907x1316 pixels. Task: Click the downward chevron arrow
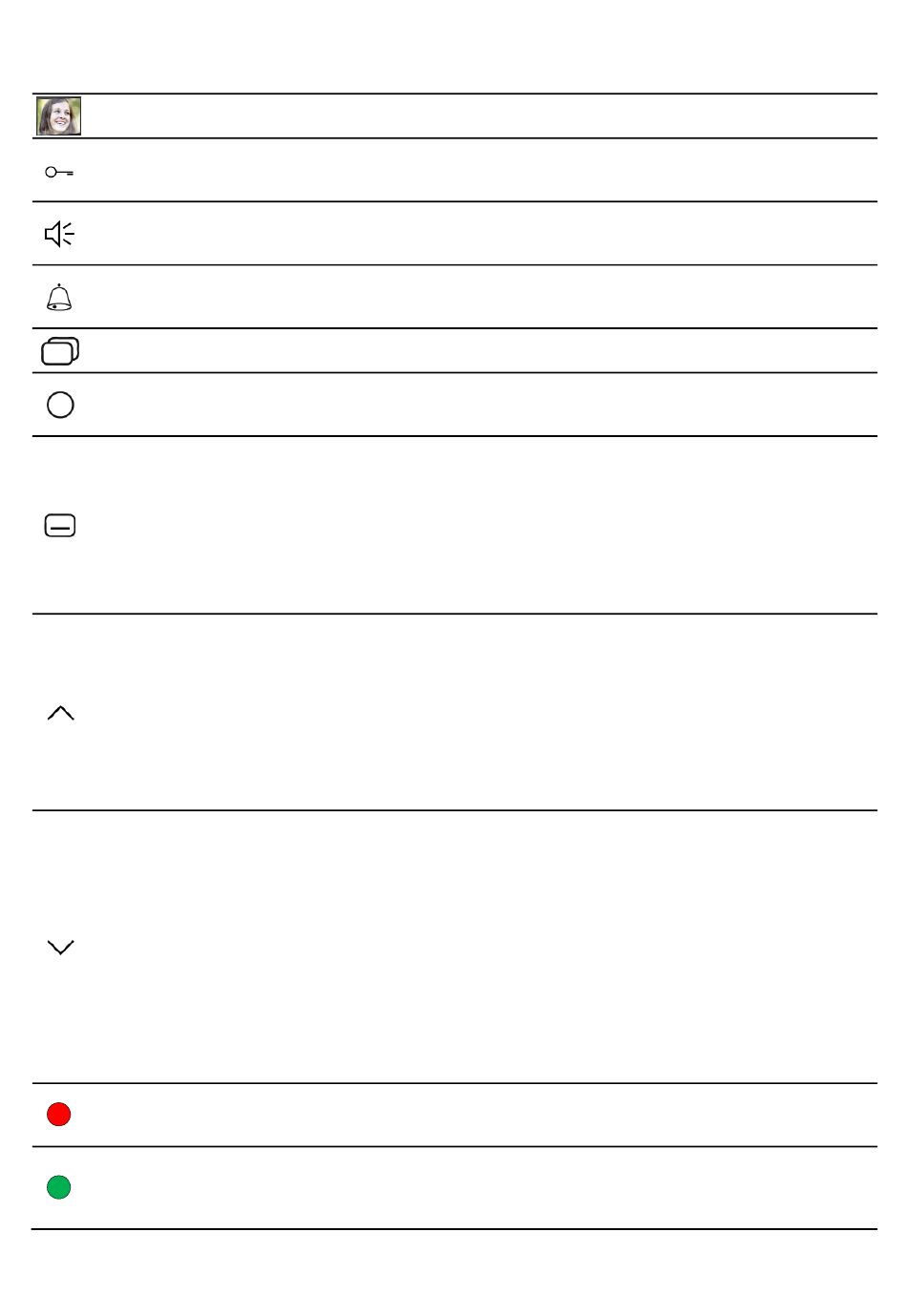pos(60,947)
